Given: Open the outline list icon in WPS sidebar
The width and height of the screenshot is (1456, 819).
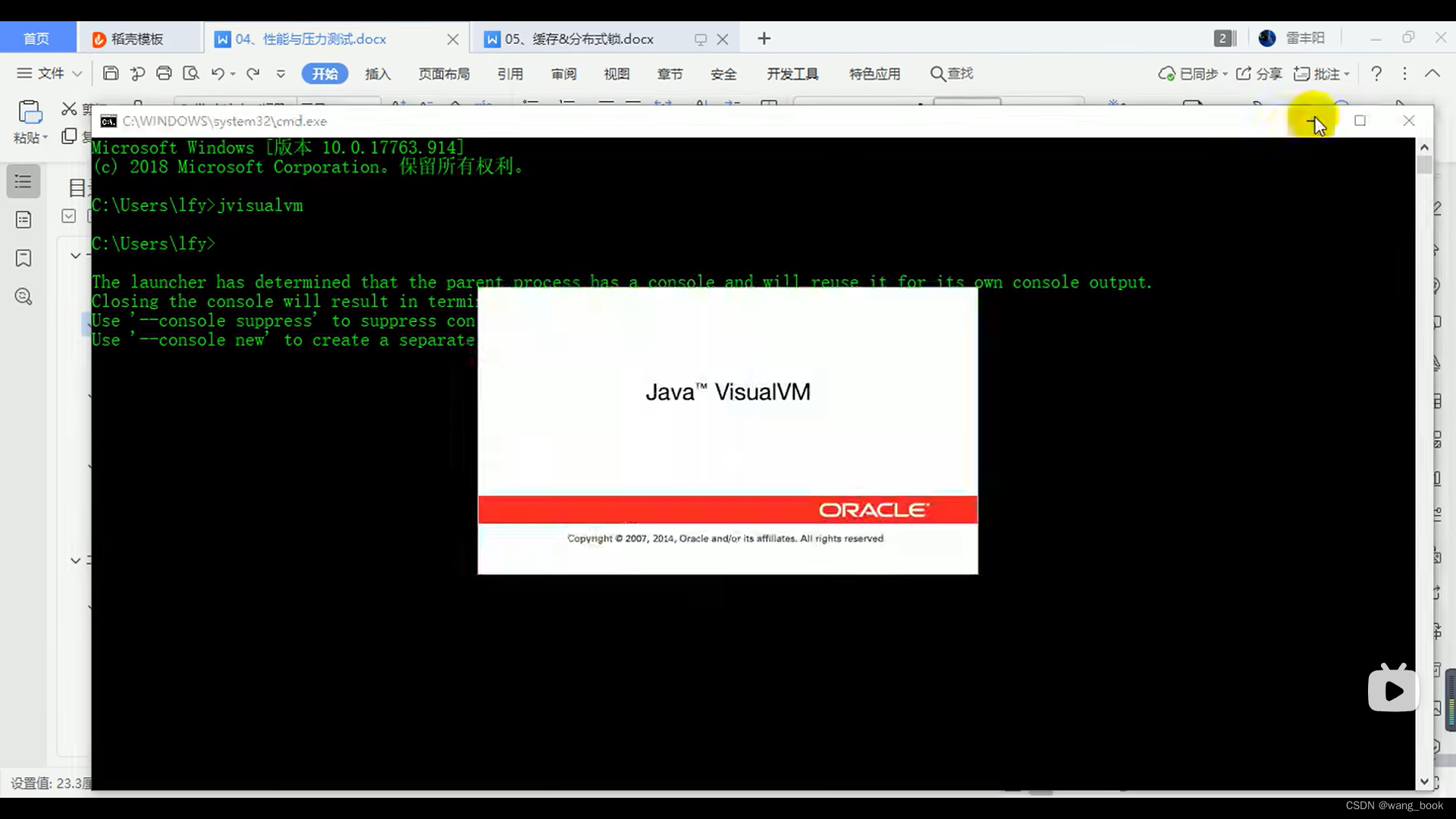Looking at the screenshot, I should pyautogui.click(x=24, y=181).
